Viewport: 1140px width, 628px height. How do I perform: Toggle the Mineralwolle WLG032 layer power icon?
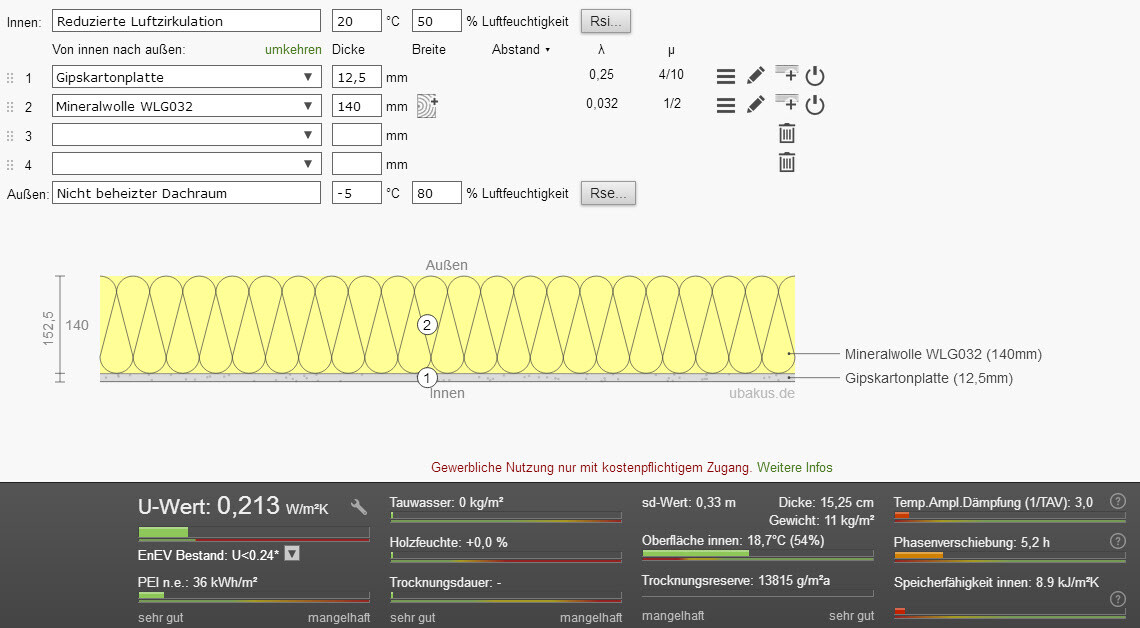click(815, 105)
